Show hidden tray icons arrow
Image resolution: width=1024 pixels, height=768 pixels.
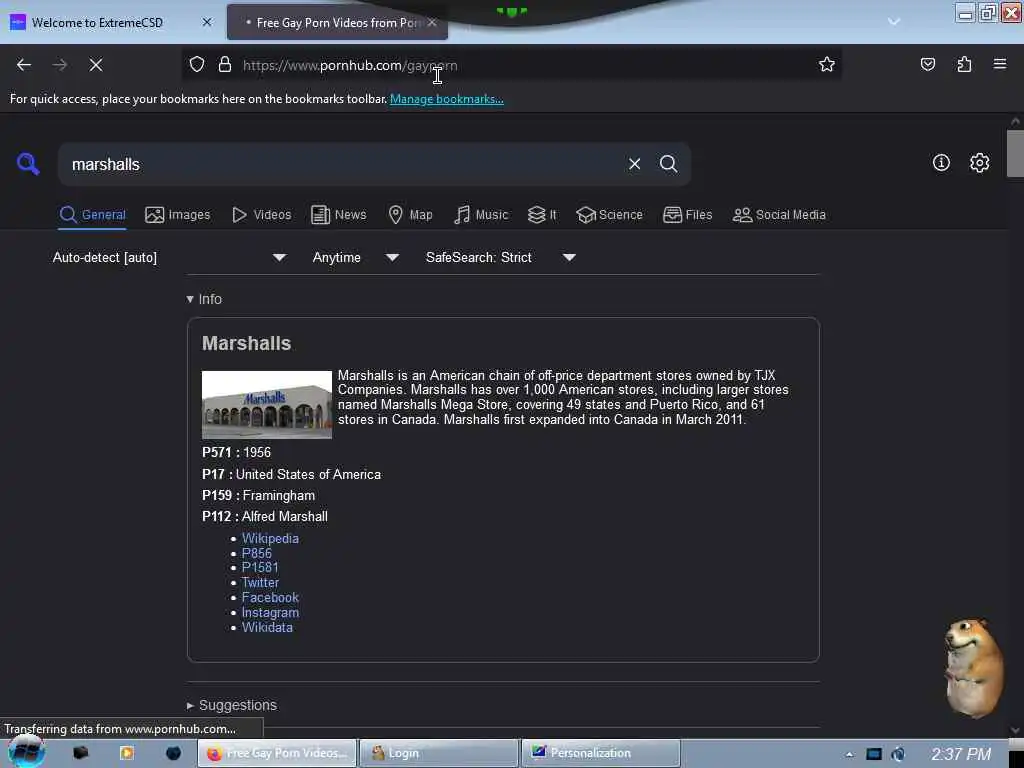[848, 754]
